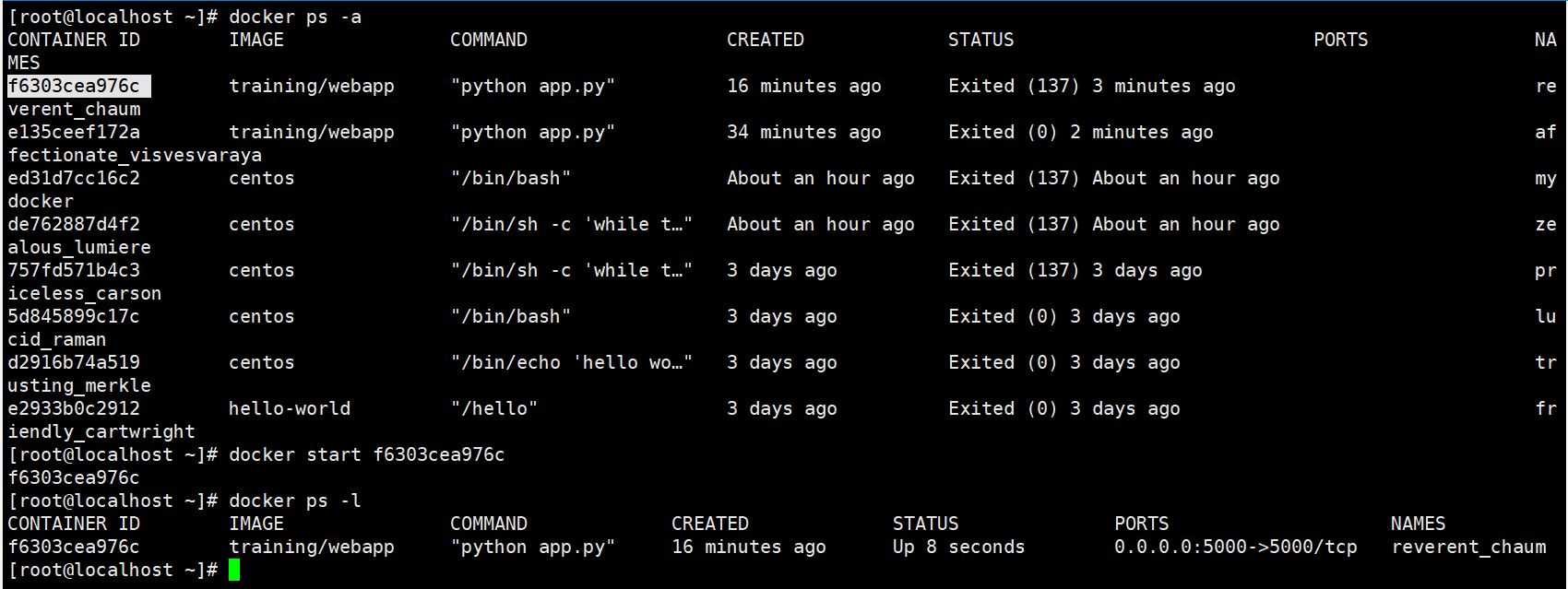
Task: Click container ID e2933b0c2912
Action: tap(74, 408)
